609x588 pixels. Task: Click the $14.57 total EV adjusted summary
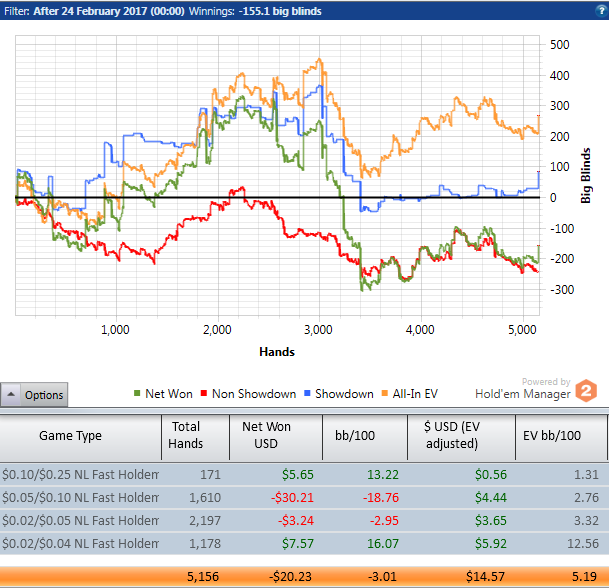(x=485, y=577)
